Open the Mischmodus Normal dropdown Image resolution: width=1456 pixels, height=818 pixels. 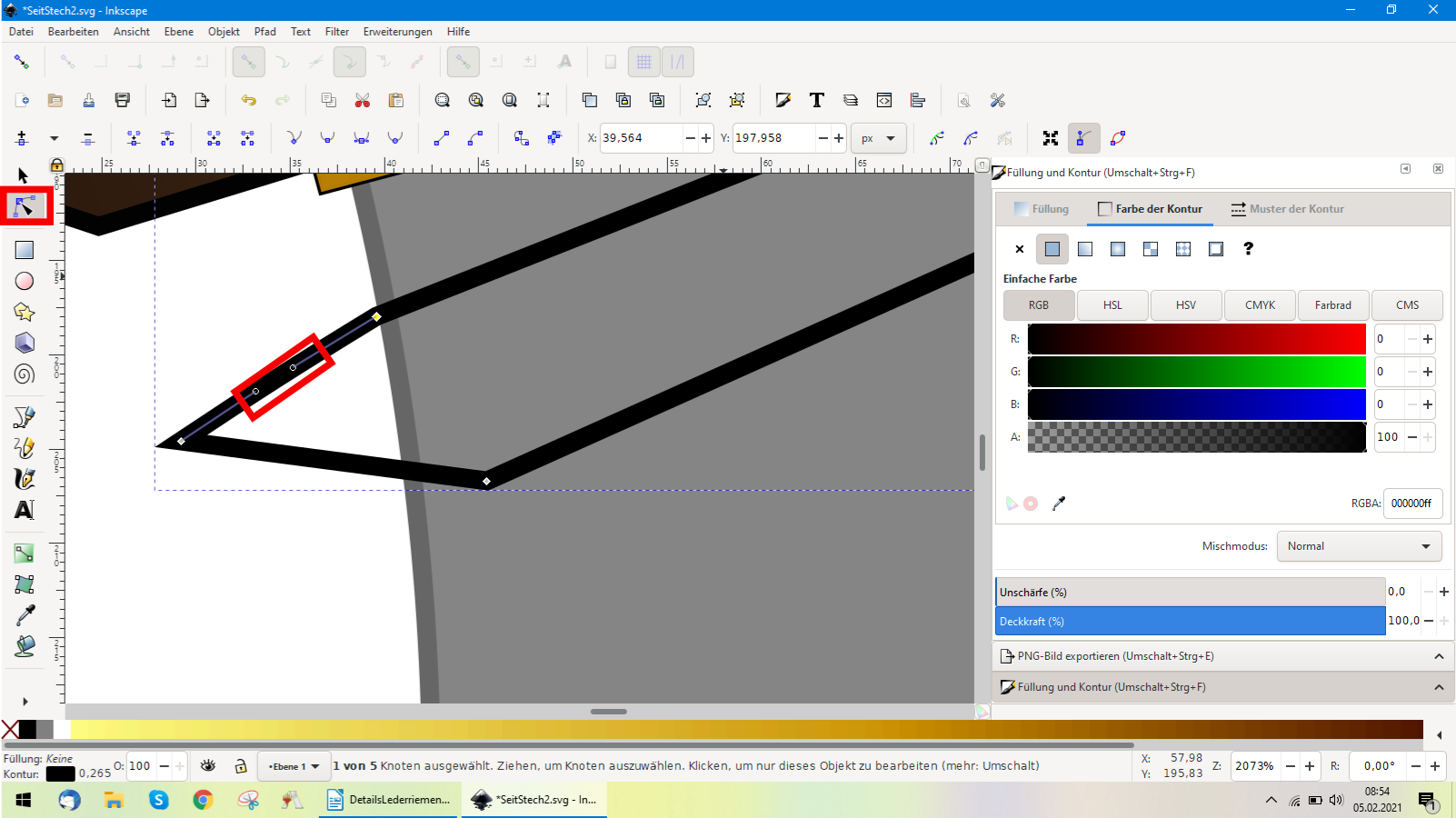point(1359,546)
